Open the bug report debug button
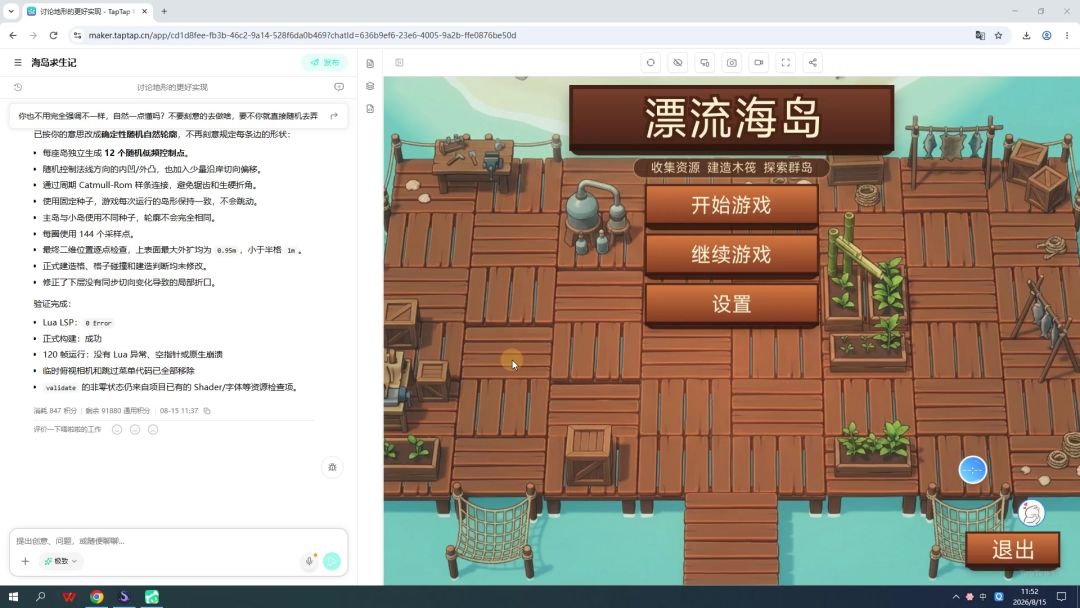 click(x=332, y=468)
